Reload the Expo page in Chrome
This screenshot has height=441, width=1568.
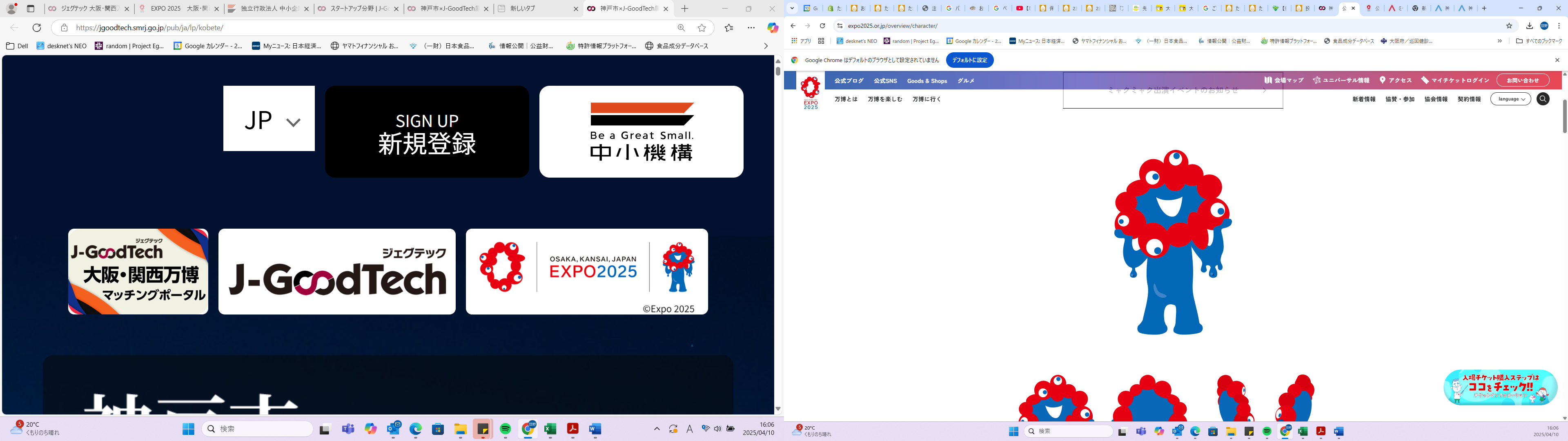(x=822, y=26)
